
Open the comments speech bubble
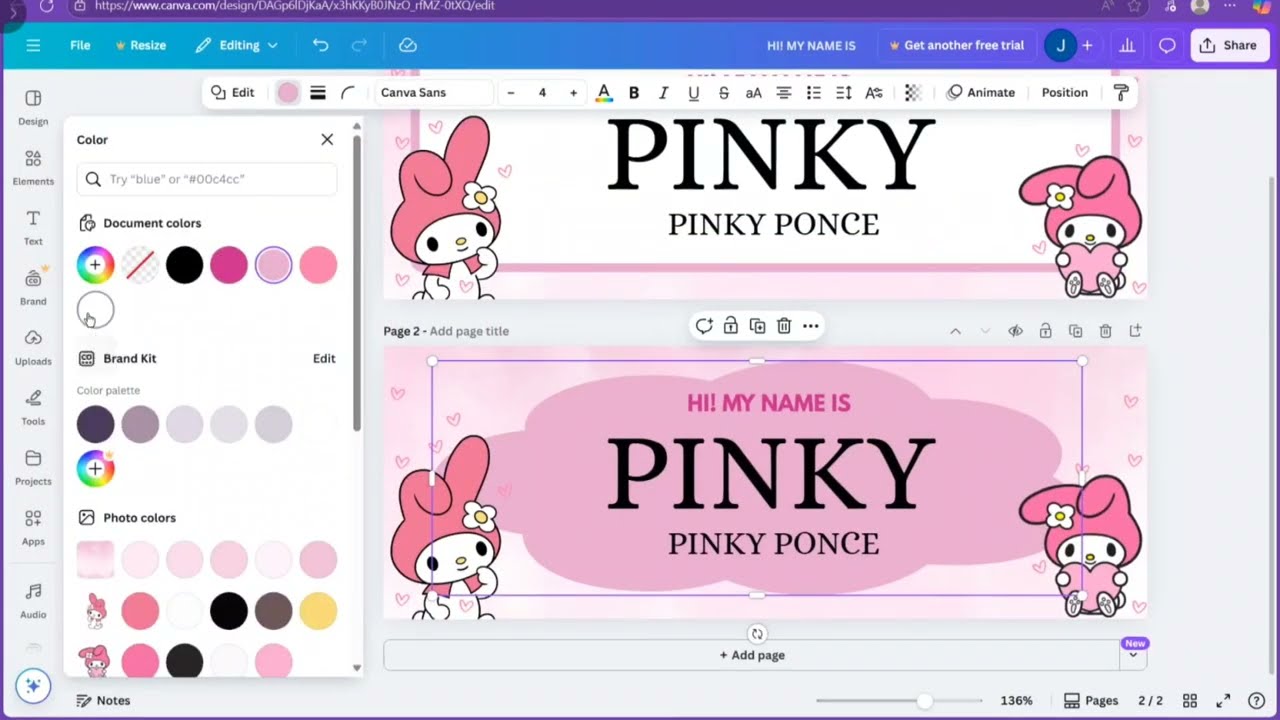(1166, 45)
